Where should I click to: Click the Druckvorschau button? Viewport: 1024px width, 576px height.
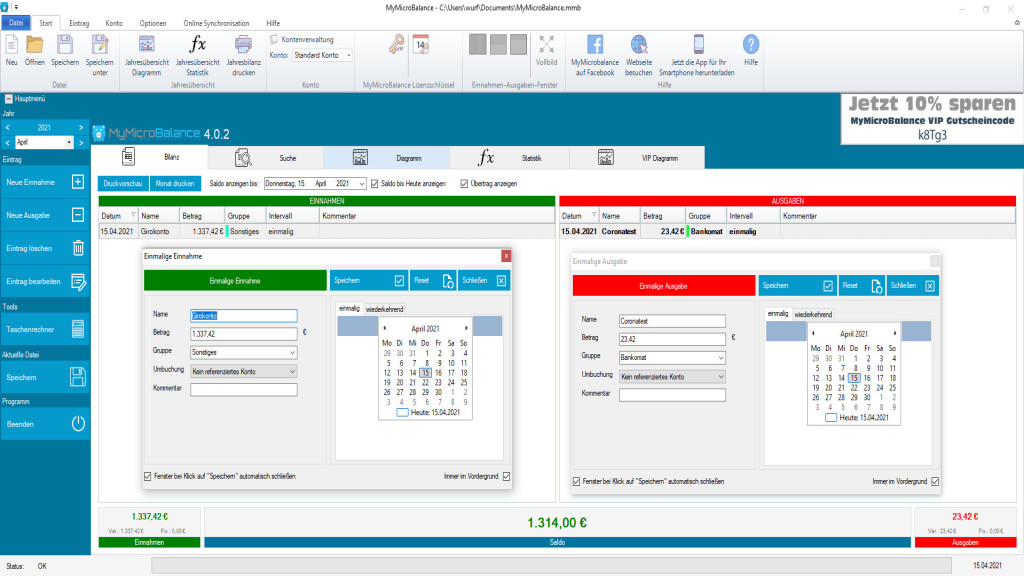122,184
